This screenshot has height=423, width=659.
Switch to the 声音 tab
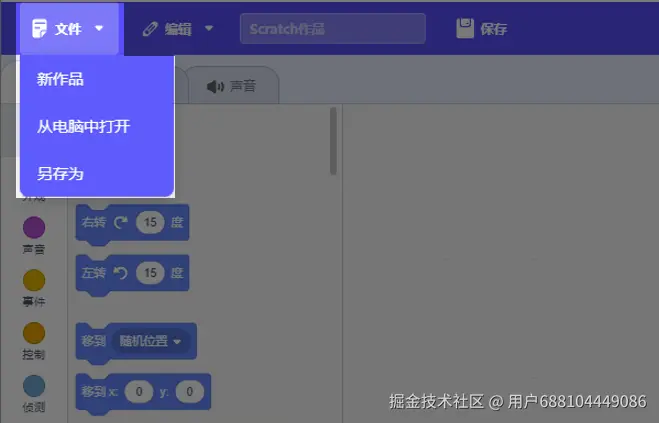coord(233,85)
